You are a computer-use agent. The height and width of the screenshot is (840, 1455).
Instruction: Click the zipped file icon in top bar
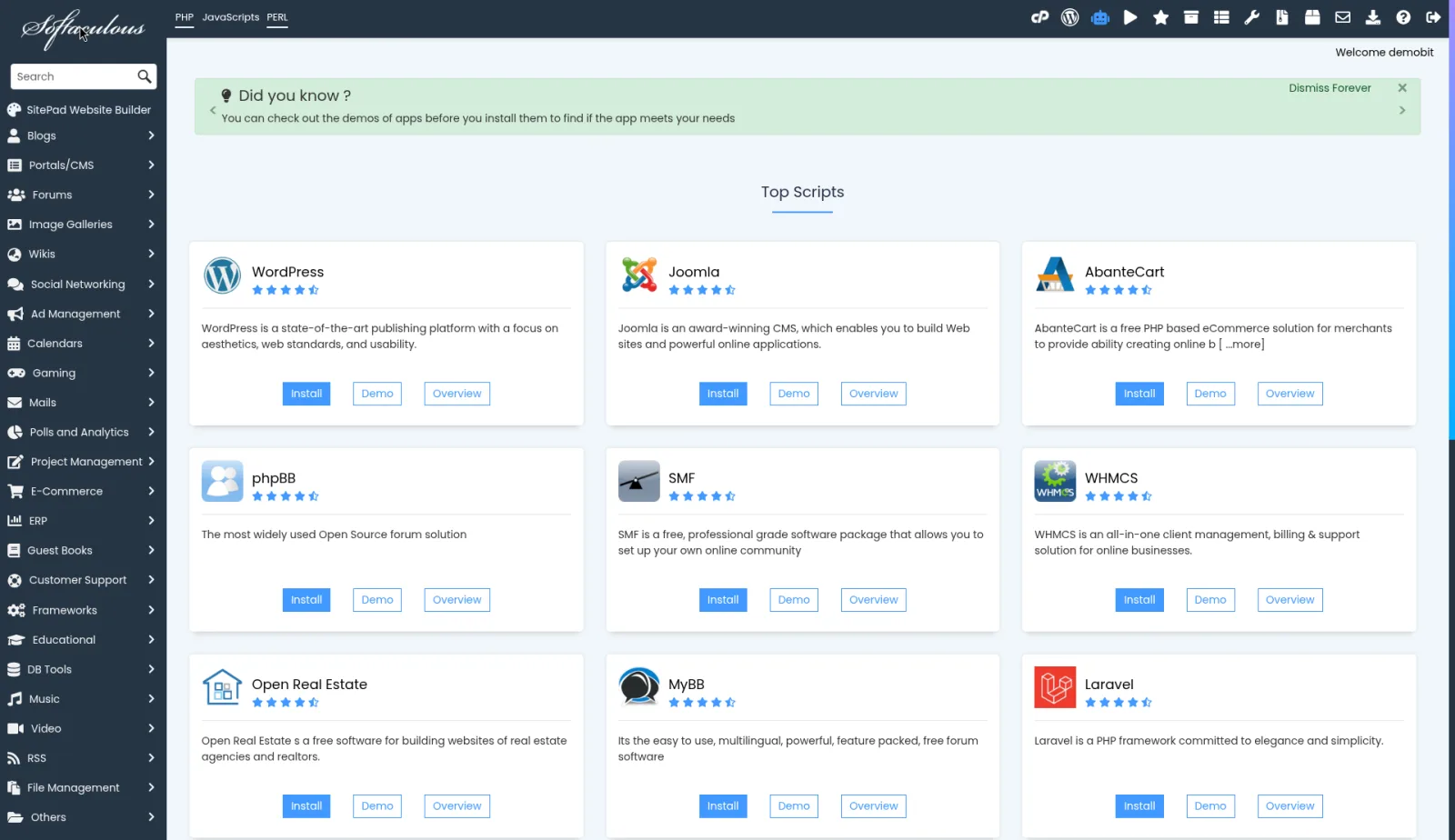(1282, 17)
